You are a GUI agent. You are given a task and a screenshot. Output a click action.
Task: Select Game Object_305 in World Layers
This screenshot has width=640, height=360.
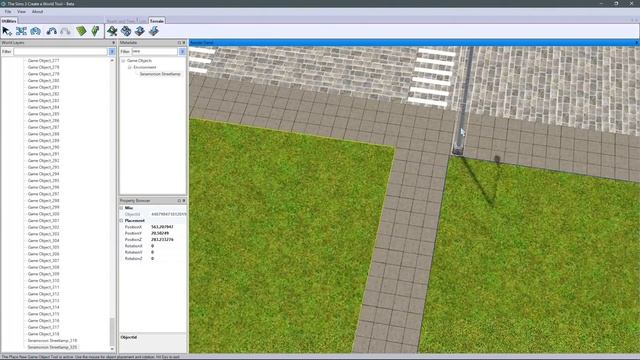[43, 247]
